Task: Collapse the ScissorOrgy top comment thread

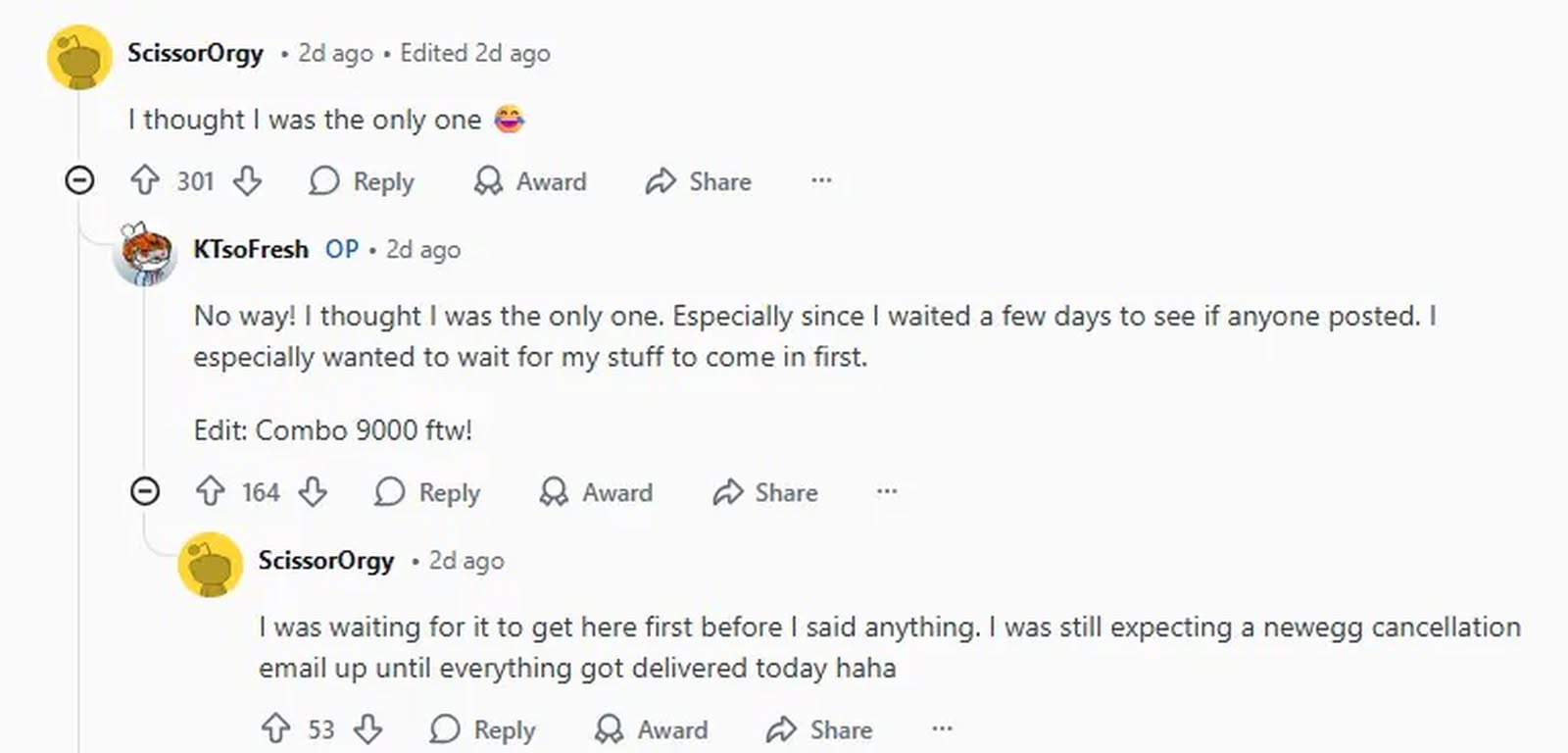Action: (x=79, y=180)
